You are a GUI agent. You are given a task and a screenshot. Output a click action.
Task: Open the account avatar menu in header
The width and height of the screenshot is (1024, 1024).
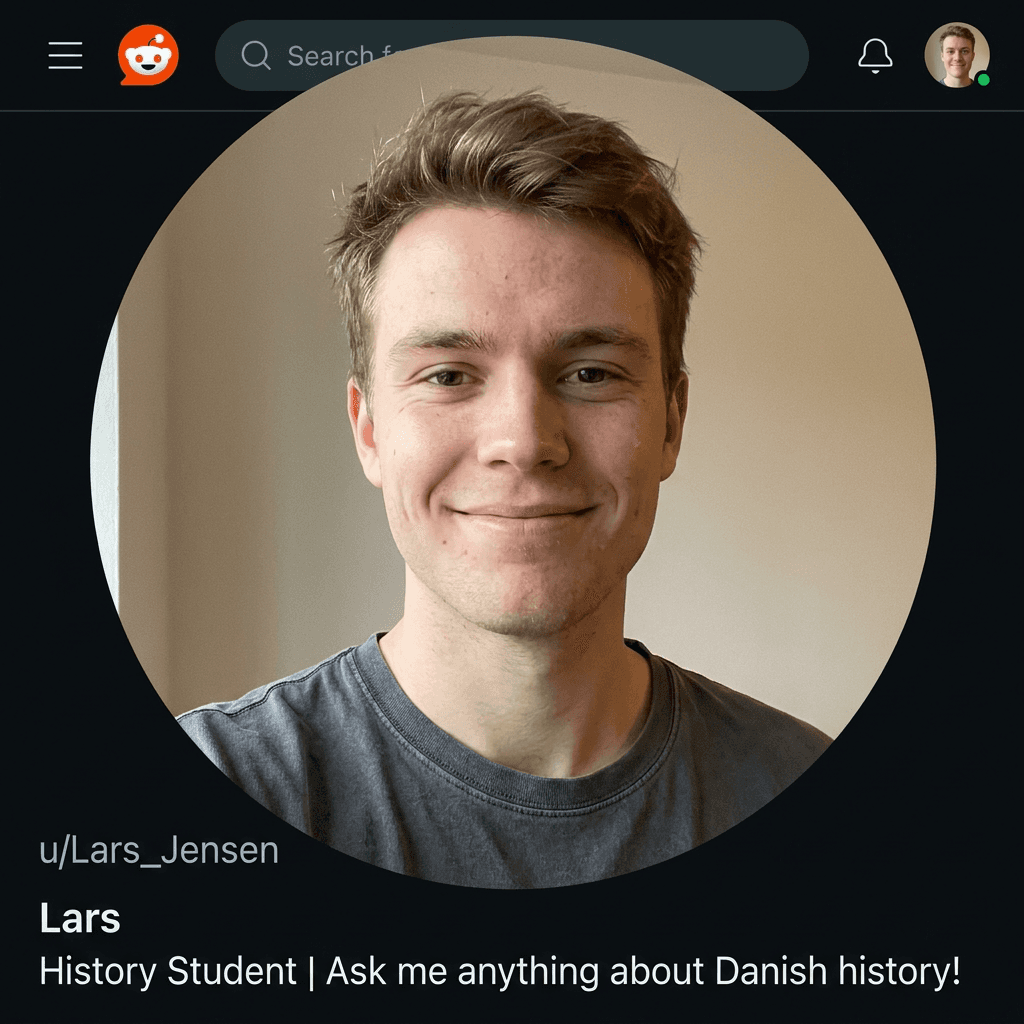coord(957,56)
